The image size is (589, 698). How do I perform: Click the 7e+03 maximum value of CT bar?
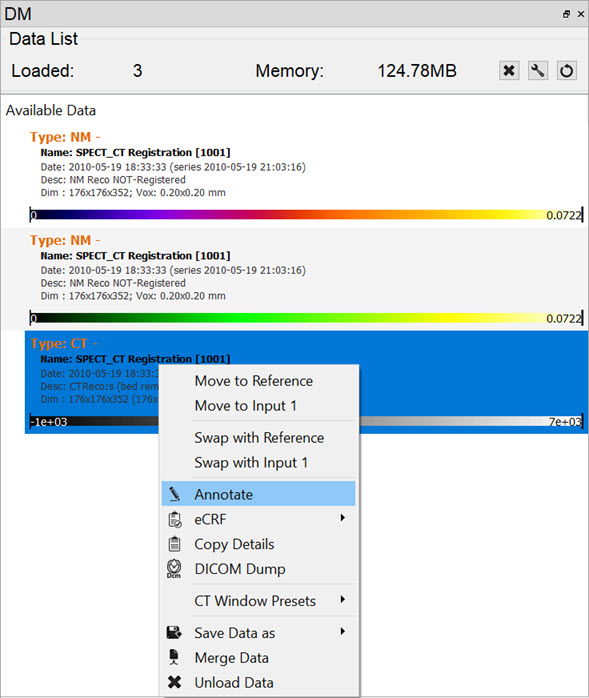[x=565, y=422]
